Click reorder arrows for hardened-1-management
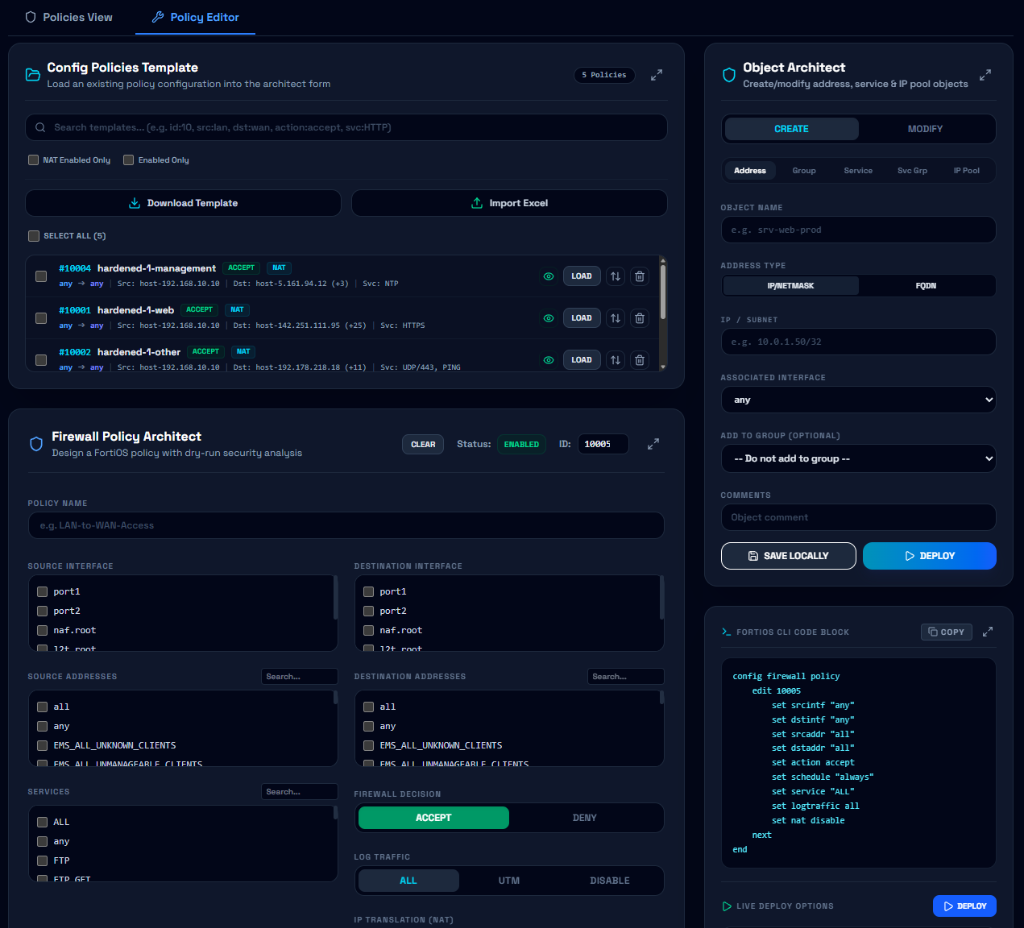This screenshot has height=928, width=1024. [x=615, y=276]
